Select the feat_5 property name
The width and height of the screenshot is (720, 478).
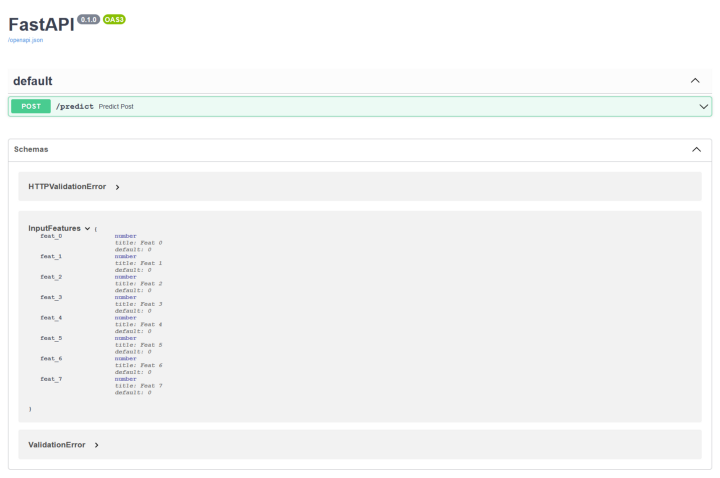tap(51, 338)
